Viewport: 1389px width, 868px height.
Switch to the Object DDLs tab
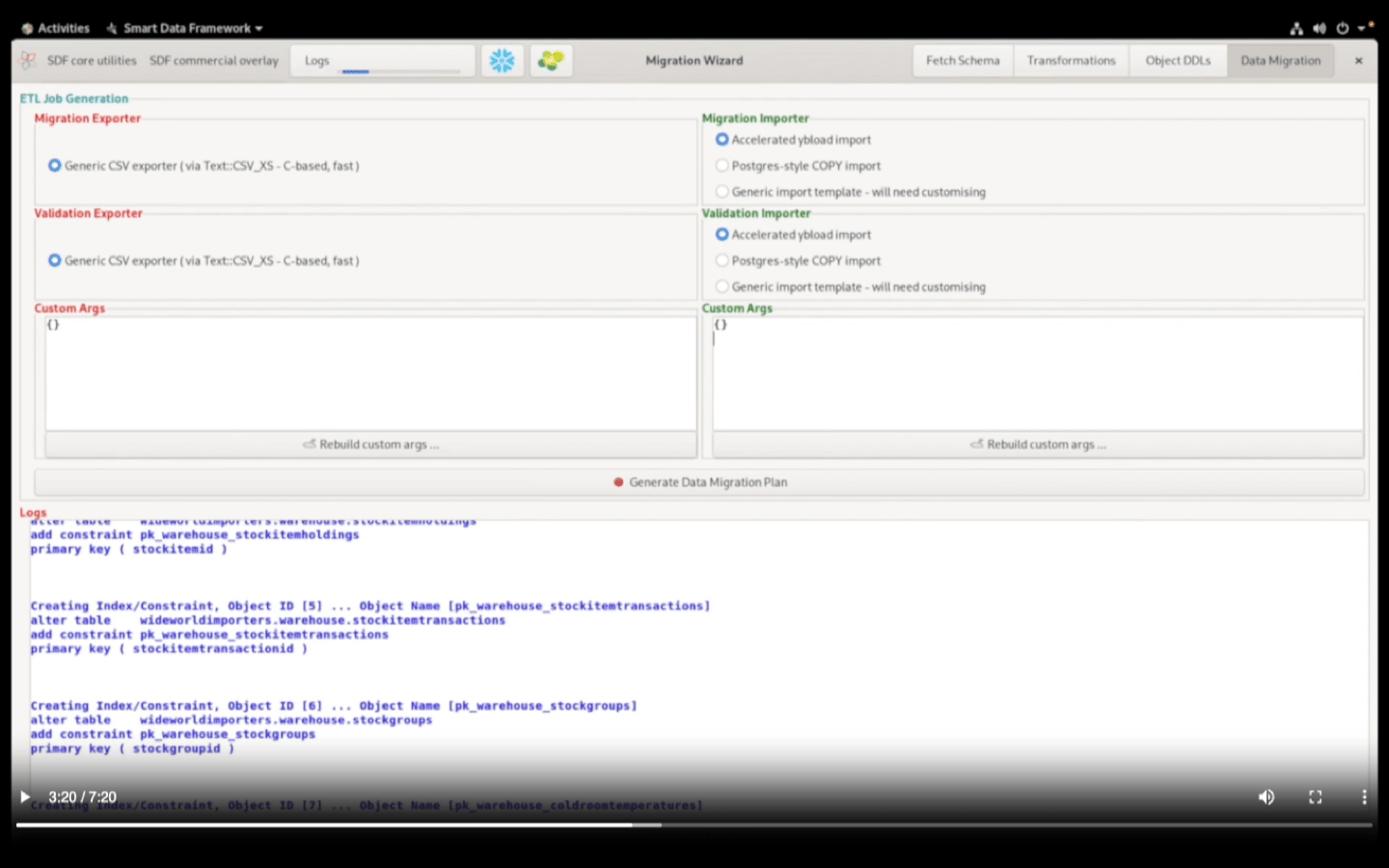coord(1177,60)
